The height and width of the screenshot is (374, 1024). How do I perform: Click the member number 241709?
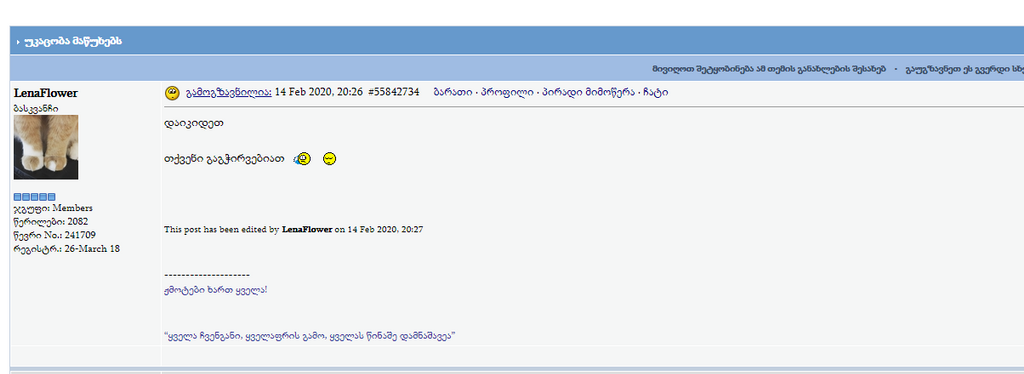[x=80, y=235]
